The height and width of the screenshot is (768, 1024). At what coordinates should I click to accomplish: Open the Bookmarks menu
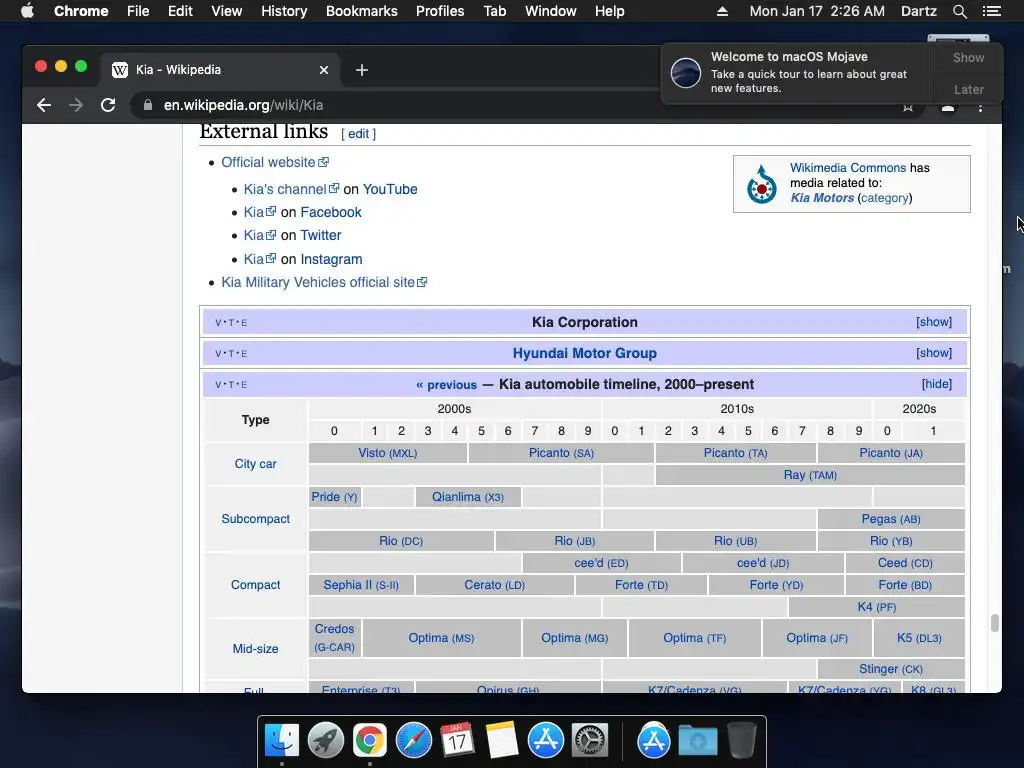362,11
